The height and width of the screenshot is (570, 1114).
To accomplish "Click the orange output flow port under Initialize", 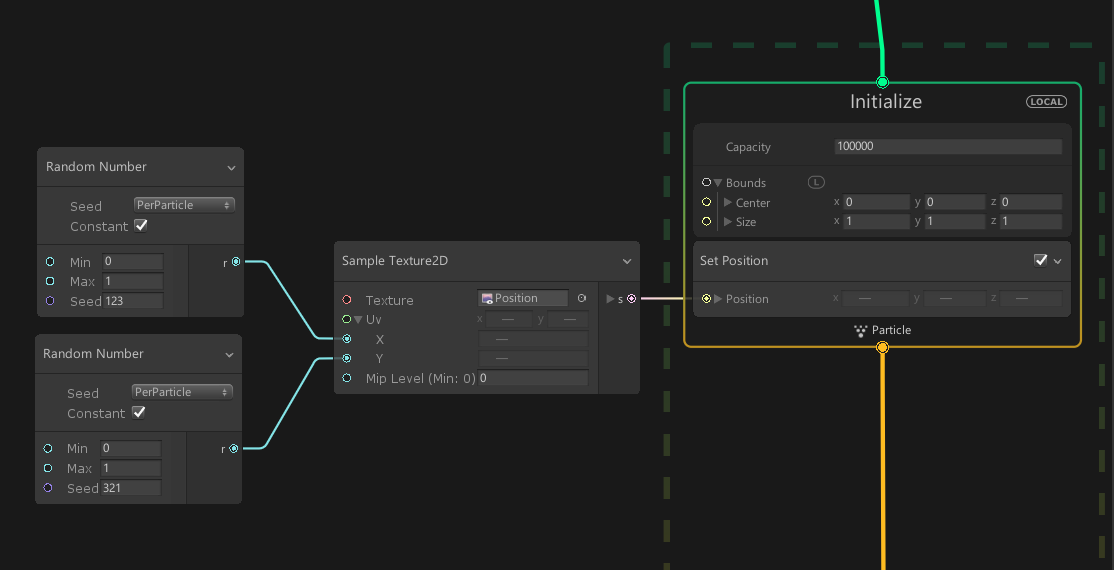I will click(882, 348).
